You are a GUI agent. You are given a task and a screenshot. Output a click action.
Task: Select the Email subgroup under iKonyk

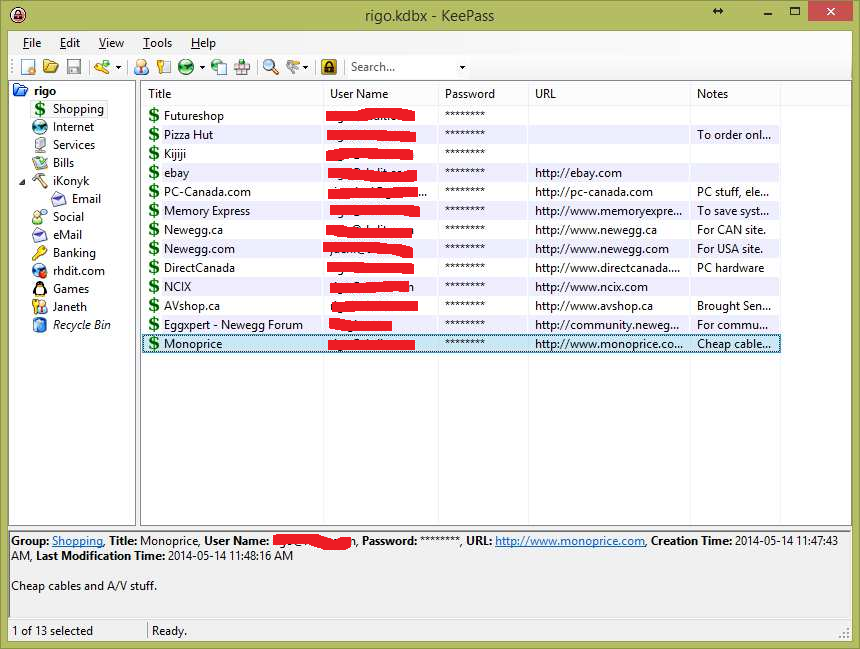(86, 199)
